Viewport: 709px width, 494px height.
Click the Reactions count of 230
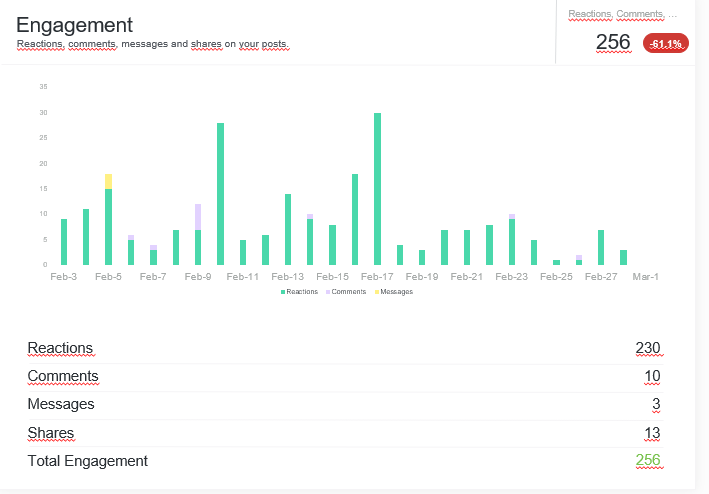(647, 348)
